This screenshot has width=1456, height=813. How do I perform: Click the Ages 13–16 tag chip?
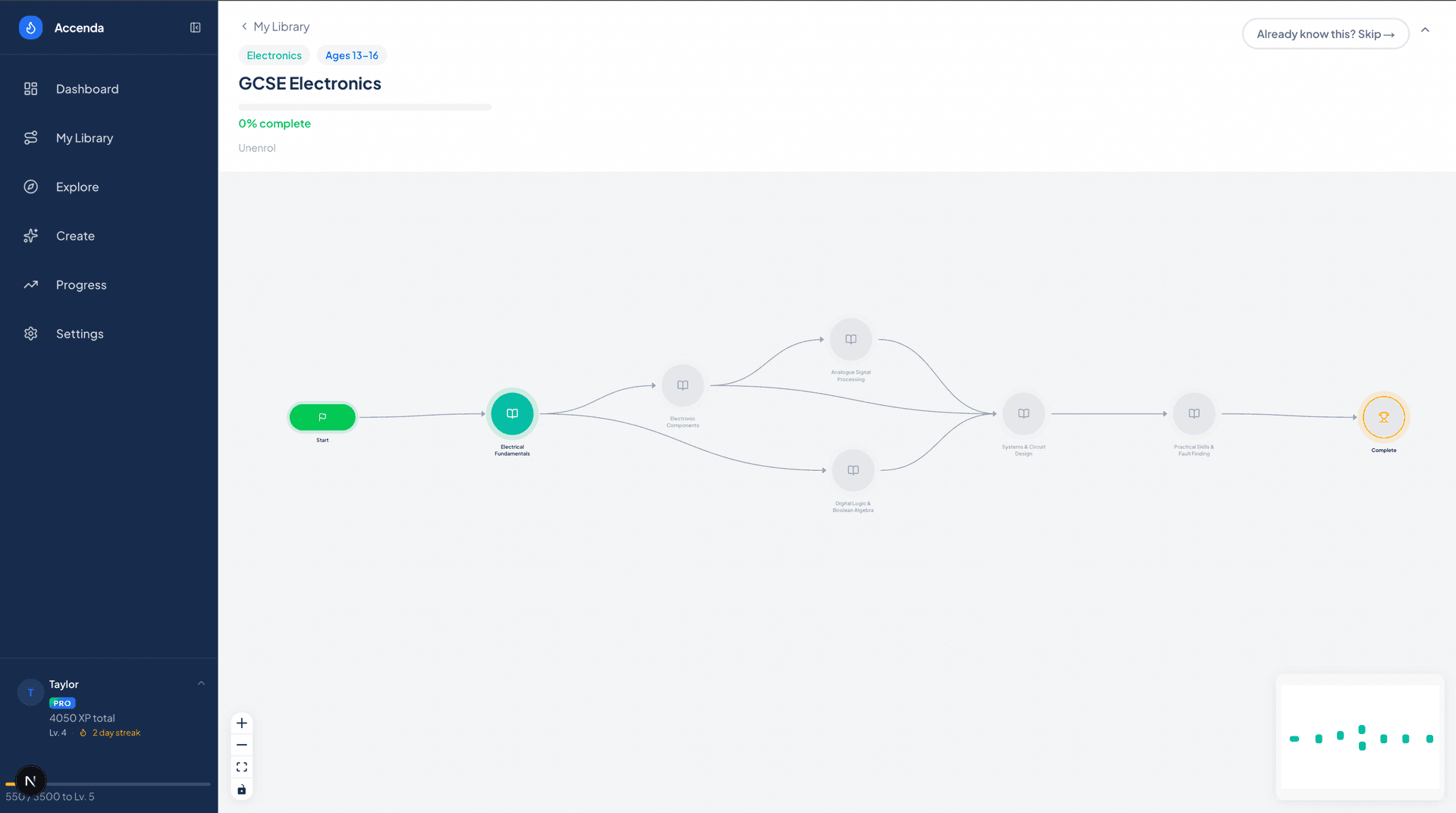pos(352,55)
